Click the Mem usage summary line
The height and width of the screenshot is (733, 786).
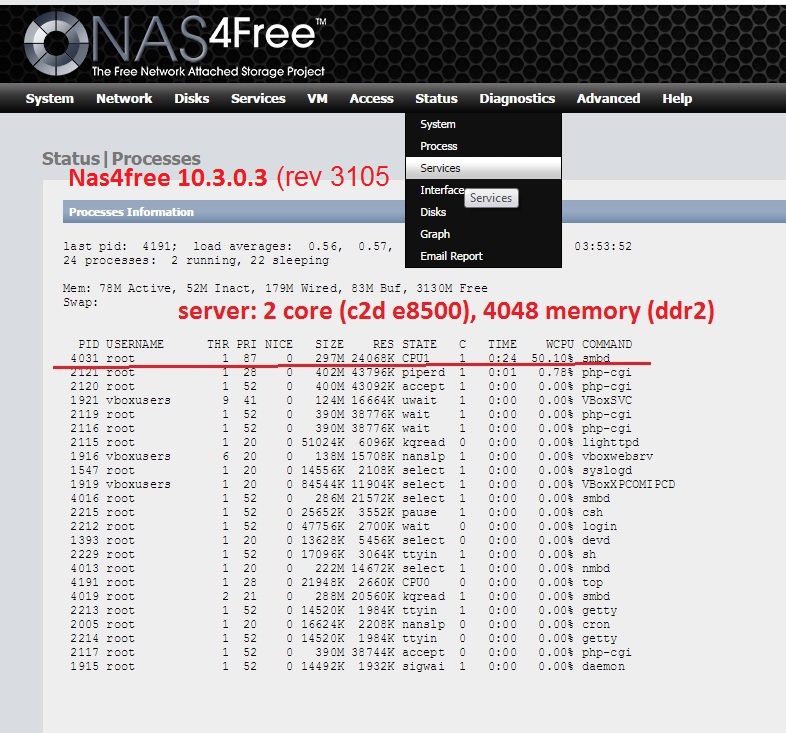click(x=275, y=288)
